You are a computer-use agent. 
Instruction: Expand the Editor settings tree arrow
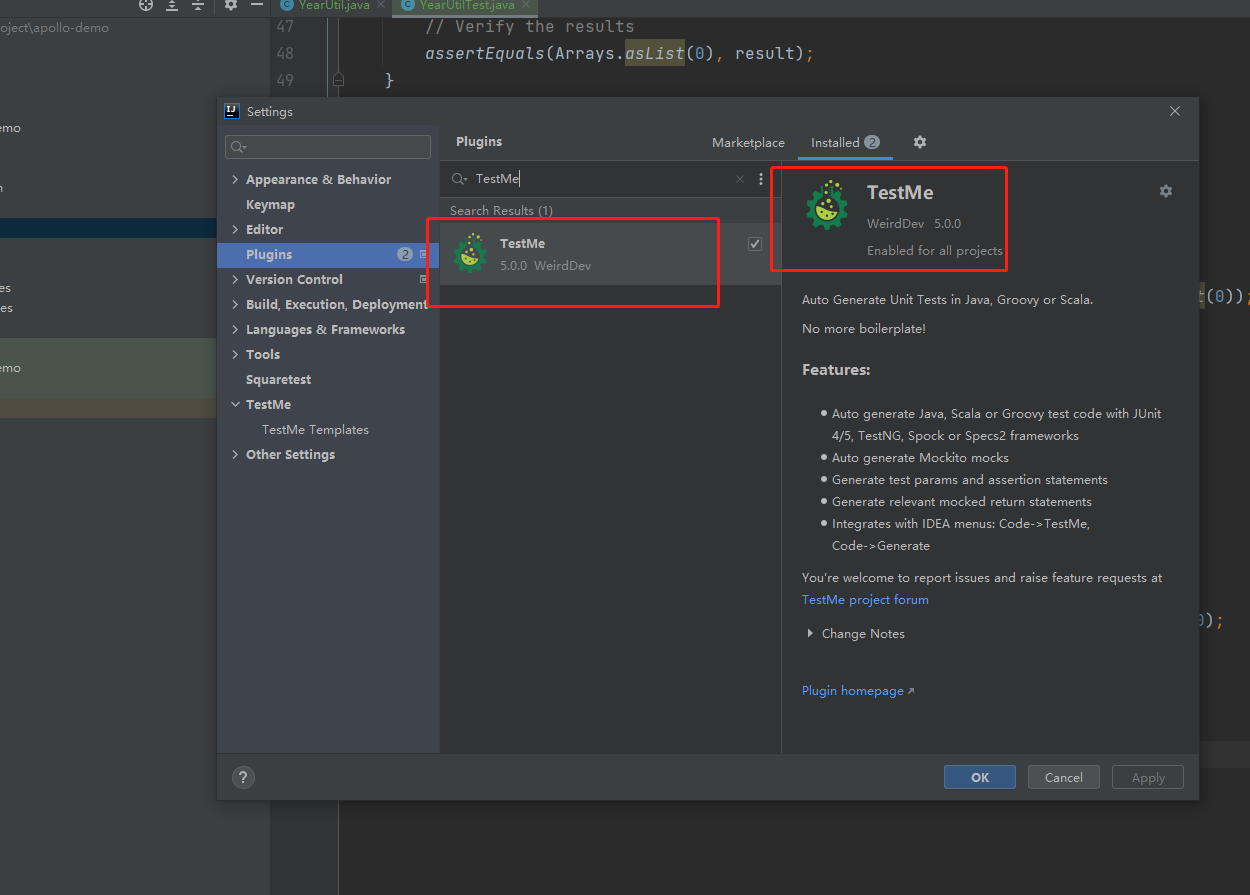tap(235, 230)
